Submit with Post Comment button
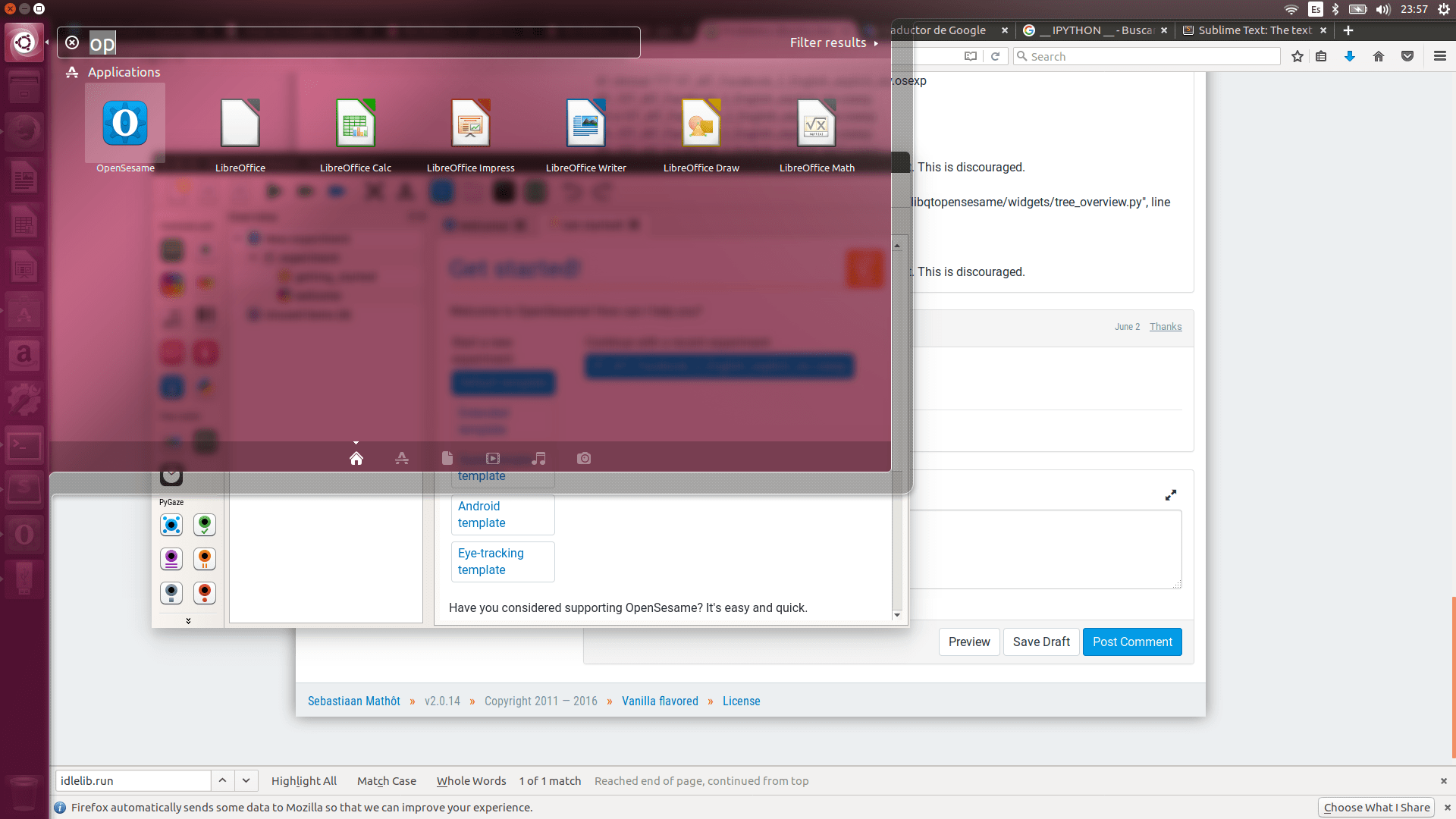Screen dimensions: 1456x819 point(1132,642)
